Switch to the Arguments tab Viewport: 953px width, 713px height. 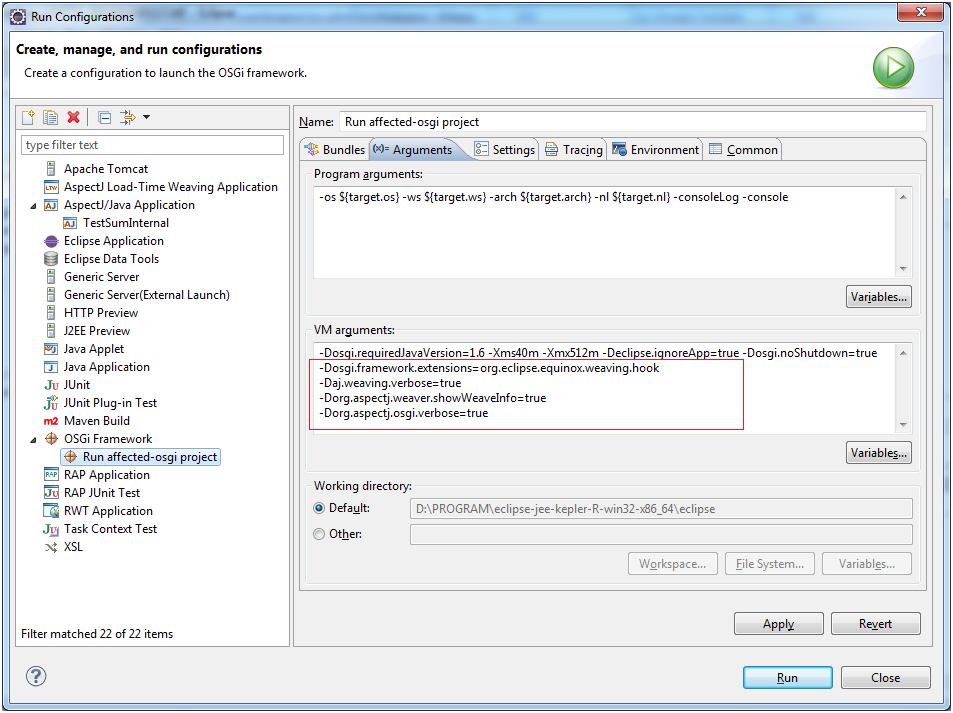pos(413,150)
